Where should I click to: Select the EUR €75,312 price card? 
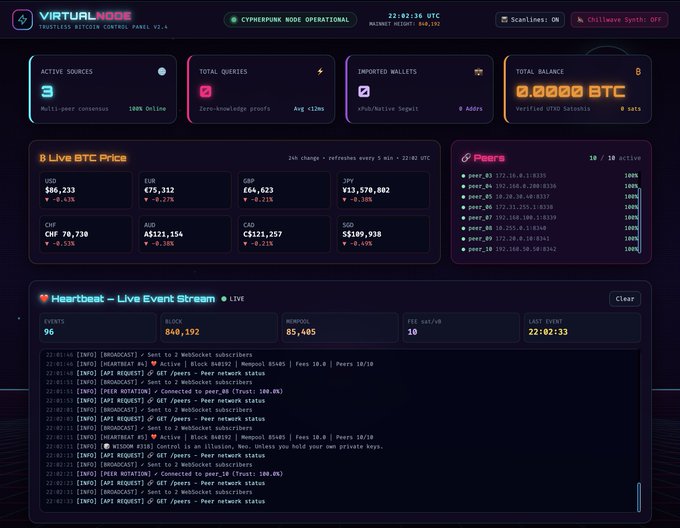[x=185, y=190]
